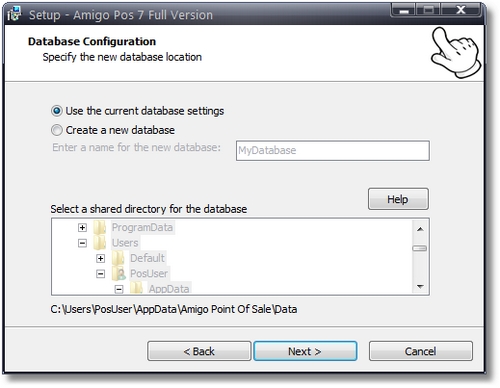Viewport: 500px width, 388px height.
Task: Cancel the setup wizard
Action: tap(421, 351)
